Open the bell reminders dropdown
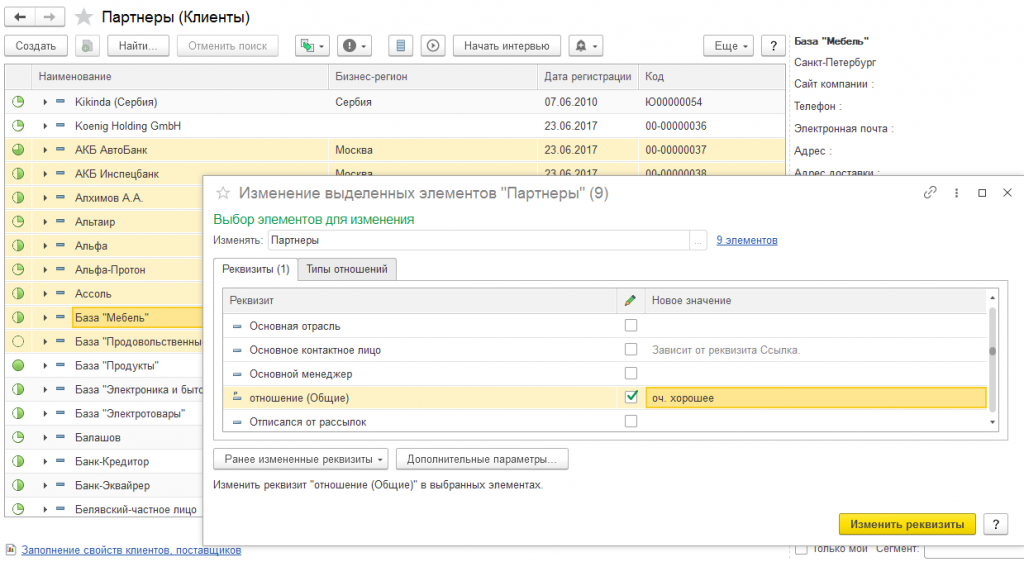 coord(585,46)
